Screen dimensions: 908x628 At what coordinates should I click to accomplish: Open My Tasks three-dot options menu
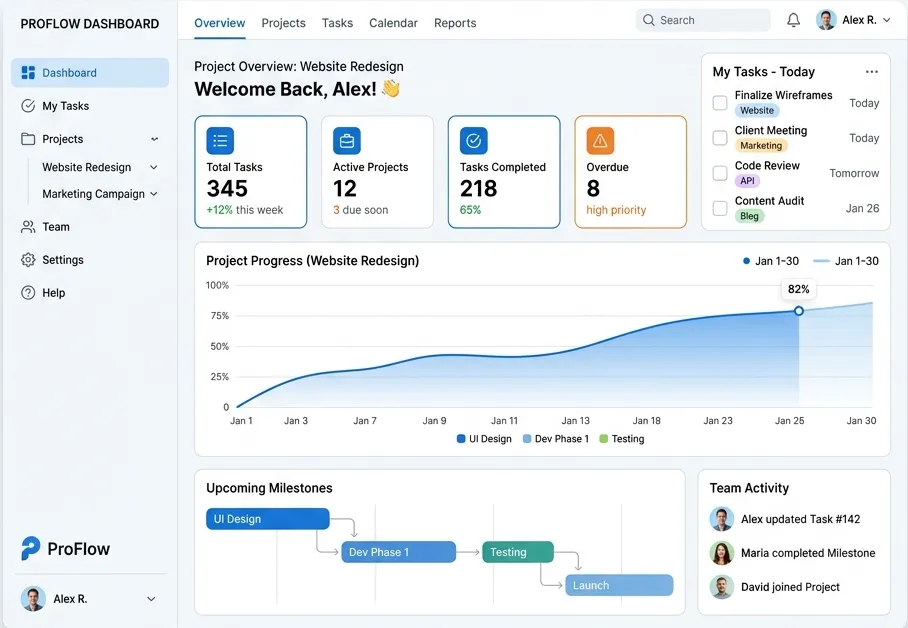pos(872,72)
